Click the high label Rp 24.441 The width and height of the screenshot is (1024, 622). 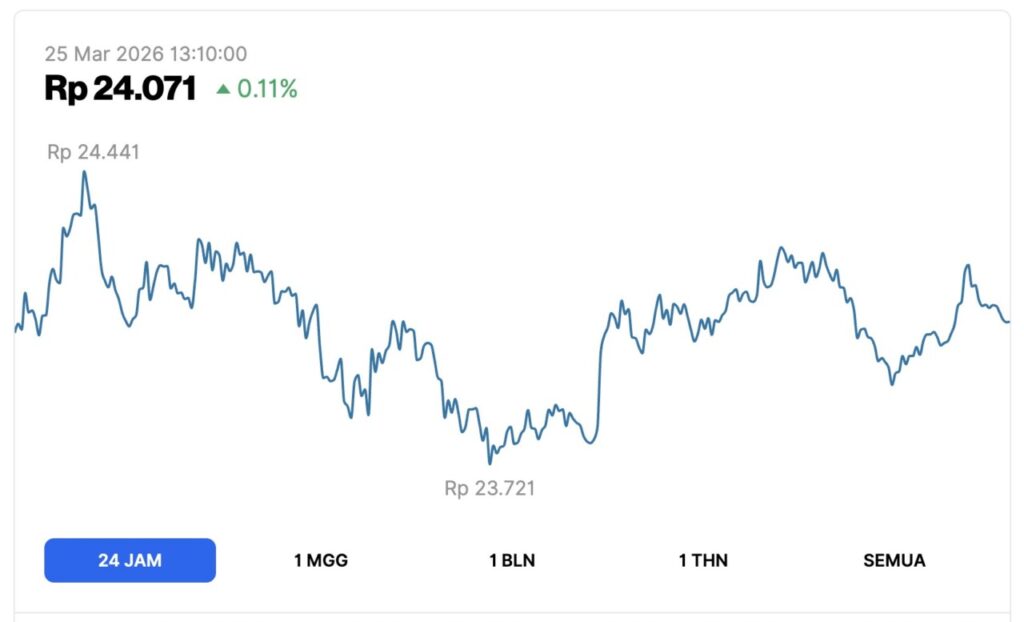(93, 153)
